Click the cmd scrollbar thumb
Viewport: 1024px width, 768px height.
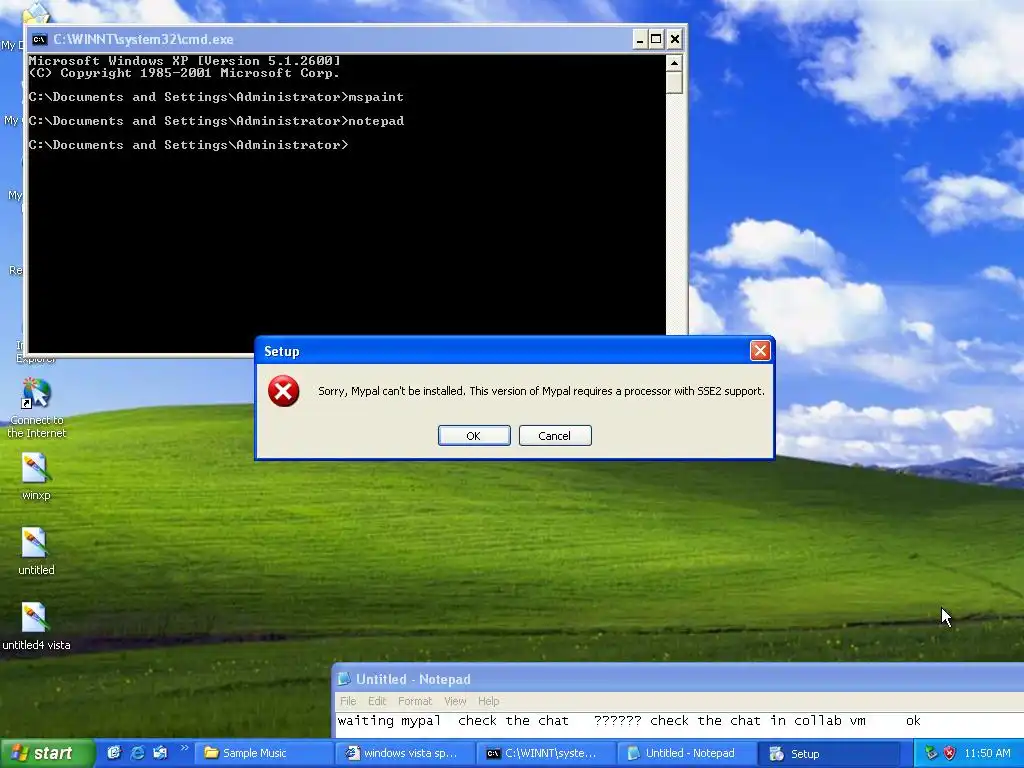pos(674,83)
